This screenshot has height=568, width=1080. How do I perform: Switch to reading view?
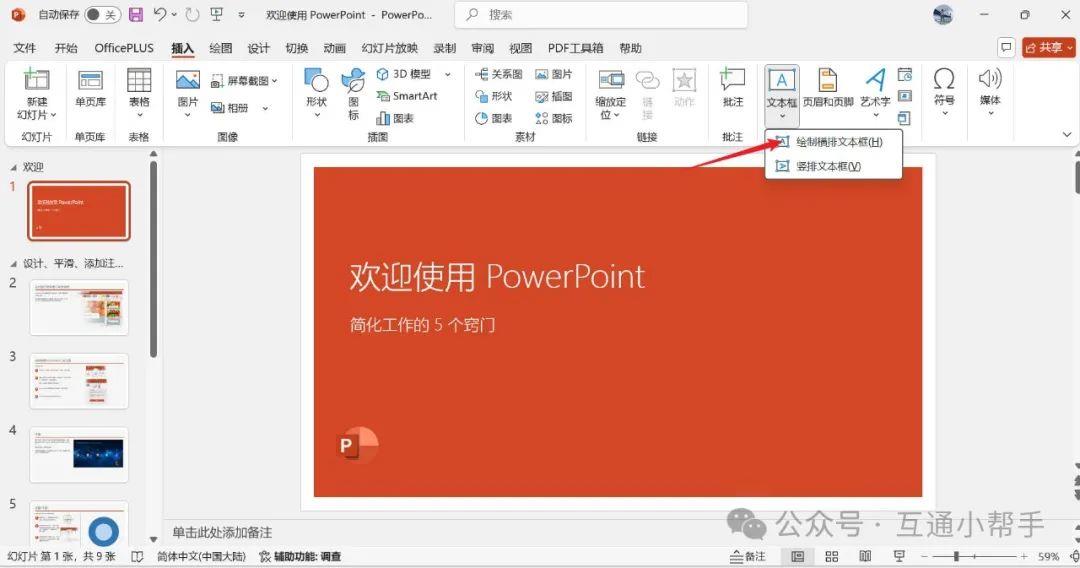[x=865, y=556]
